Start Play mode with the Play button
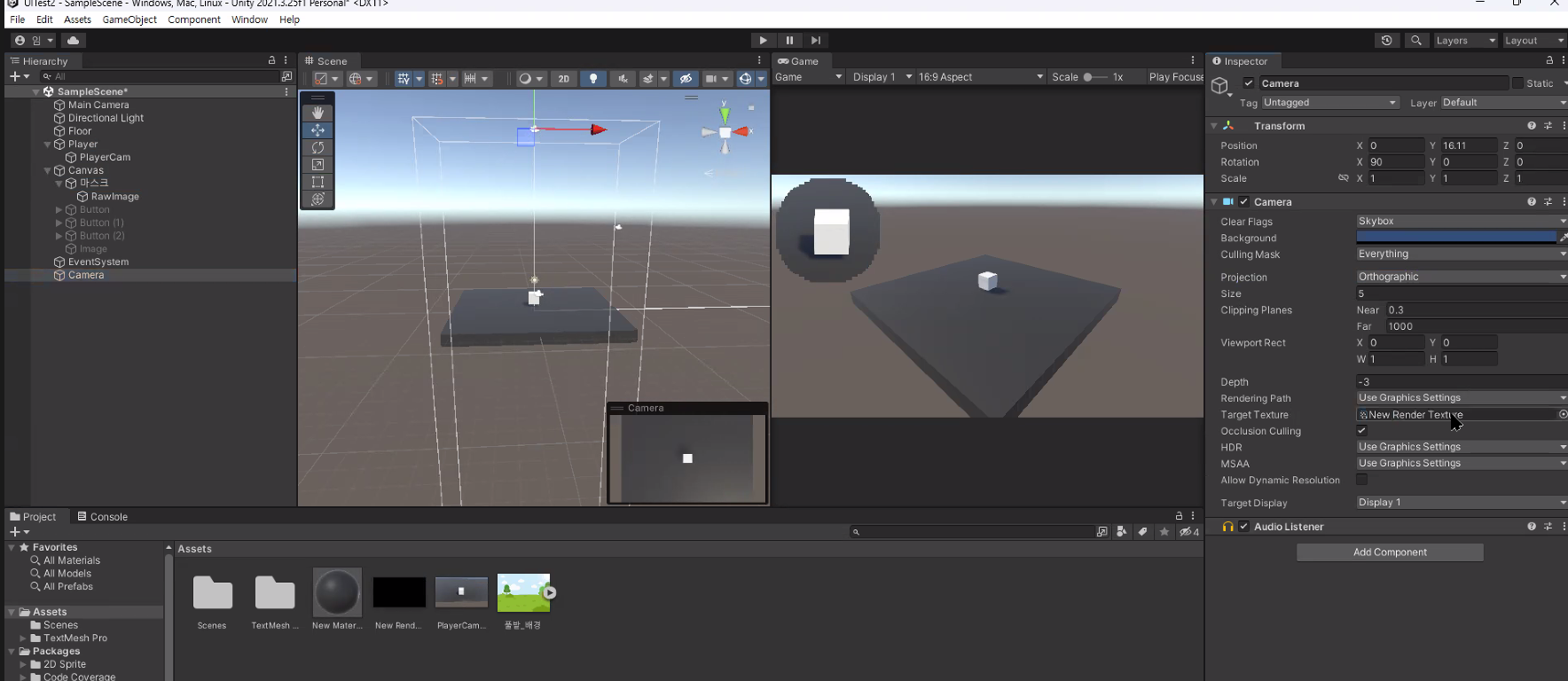The width and height of the screenshot is (1568, 681). tap(763, 40)
